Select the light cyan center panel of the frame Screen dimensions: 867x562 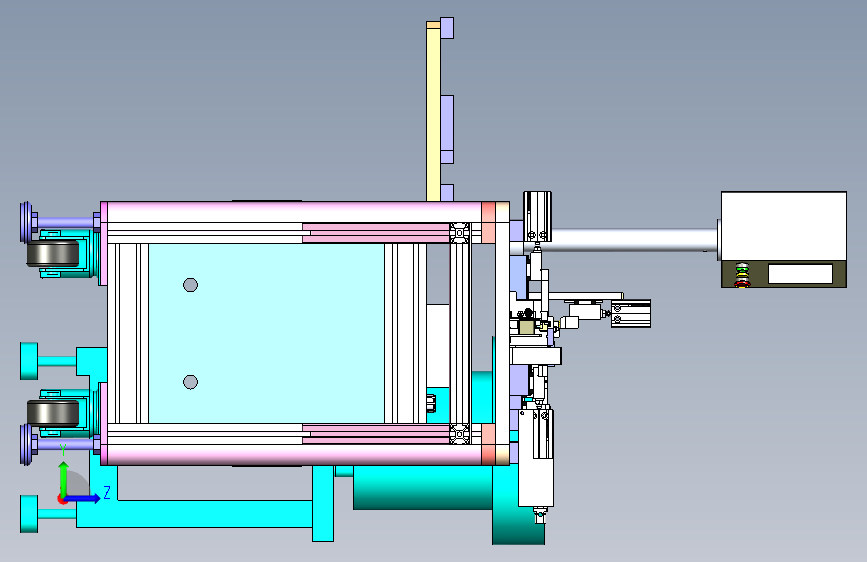click(x=267, y=334)
